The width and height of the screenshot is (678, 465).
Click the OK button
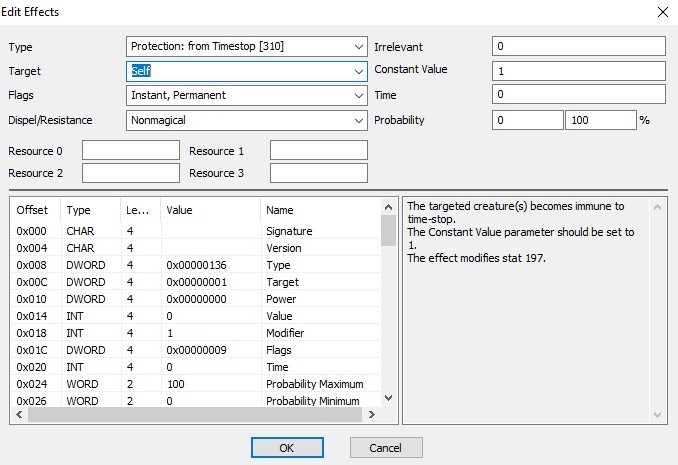[286, 446]
